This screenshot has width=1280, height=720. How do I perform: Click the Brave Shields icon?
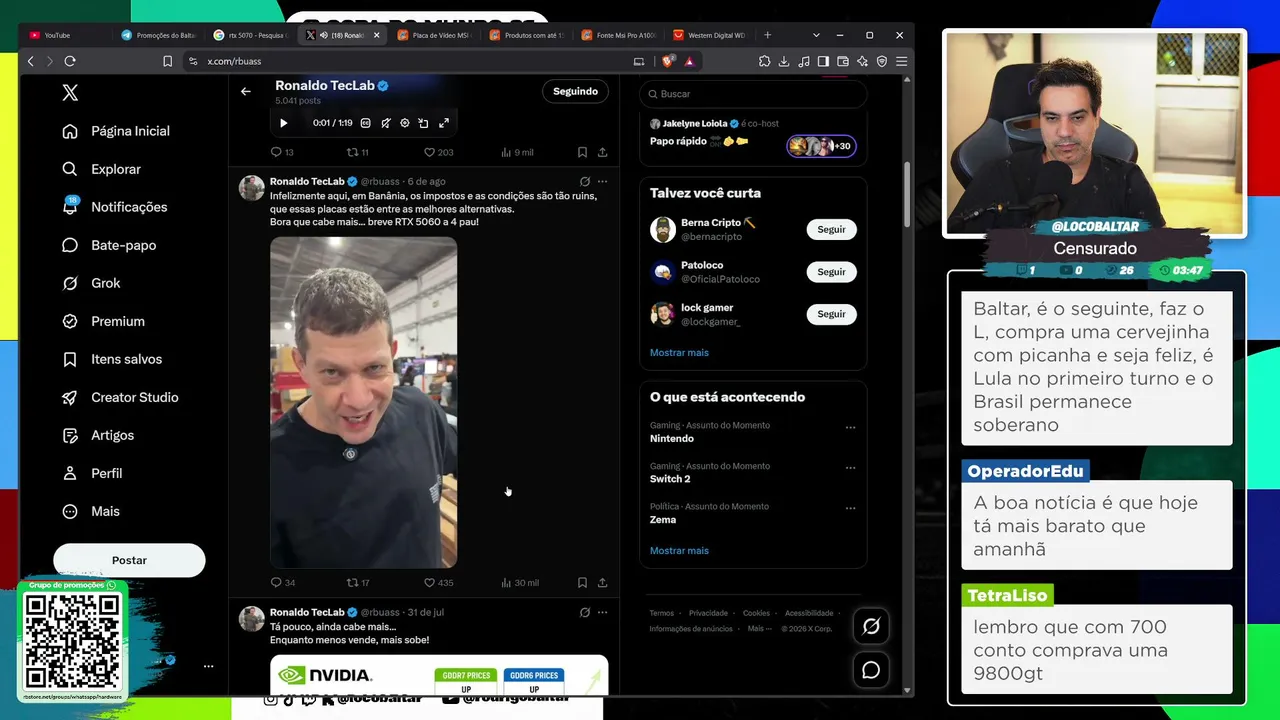click(x=668, y=61)
